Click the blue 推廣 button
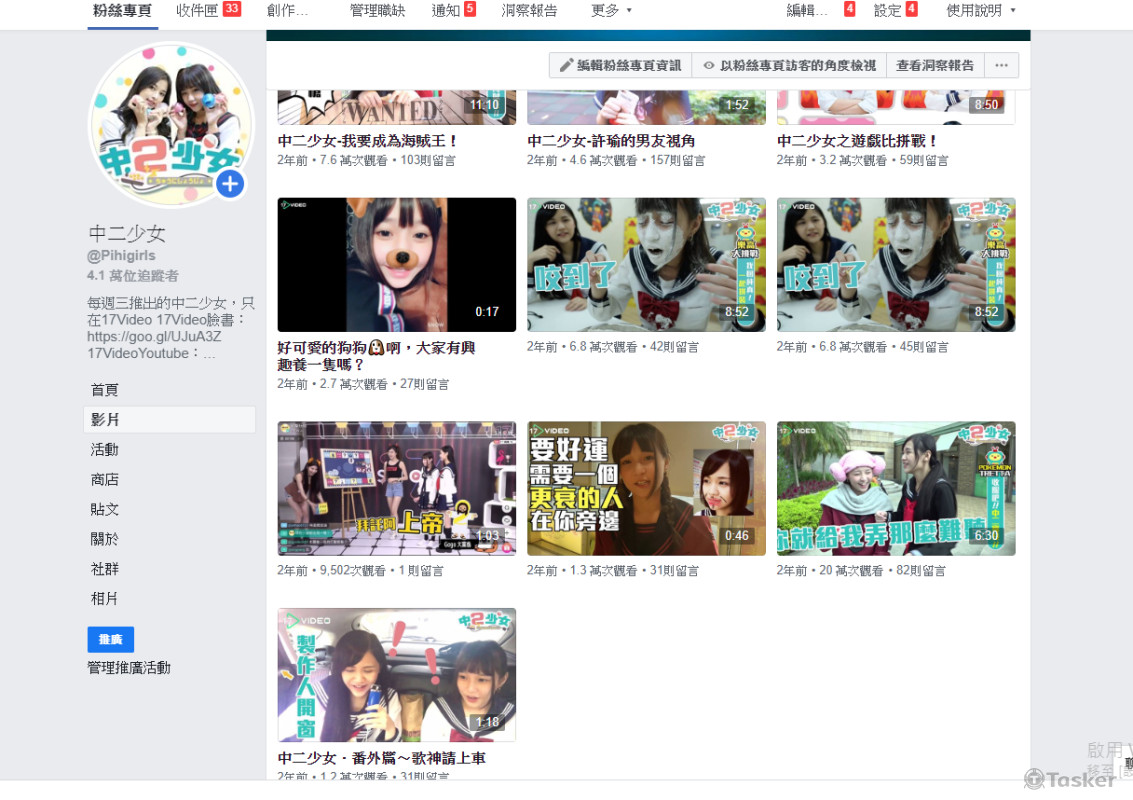Image resolution: width=1133 pixels, height=800 pixels. 110,639
